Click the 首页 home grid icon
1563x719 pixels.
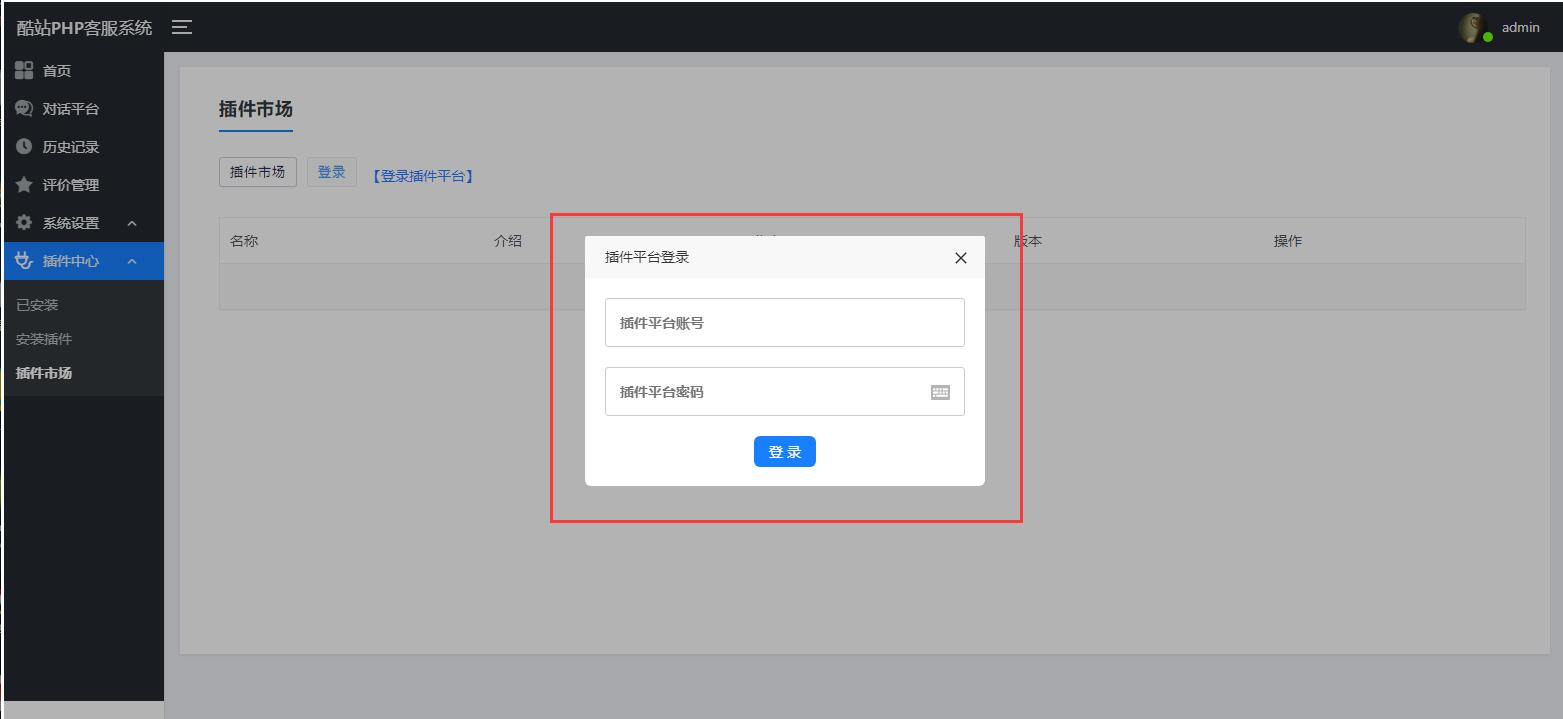click(x=24, y=70)
